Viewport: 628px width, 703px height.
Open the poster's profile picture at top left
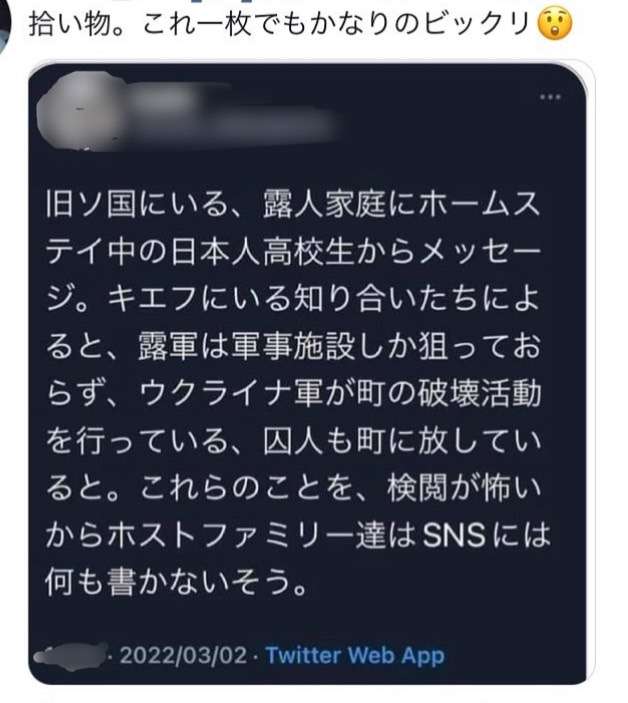pos(4,27)
